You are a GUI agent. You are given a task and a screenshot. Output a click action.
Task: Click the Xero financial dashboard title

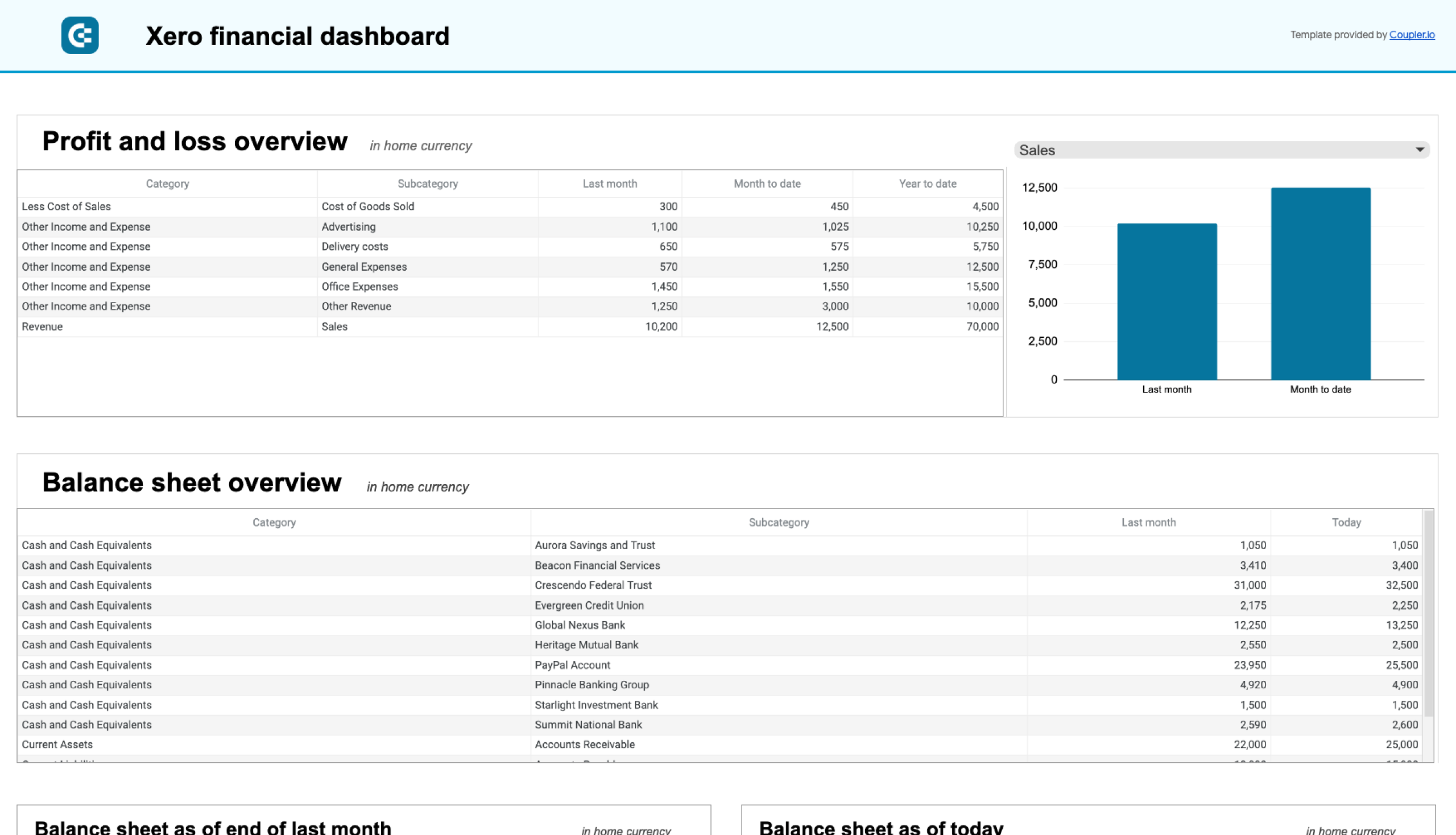click(x=297, y=36)
